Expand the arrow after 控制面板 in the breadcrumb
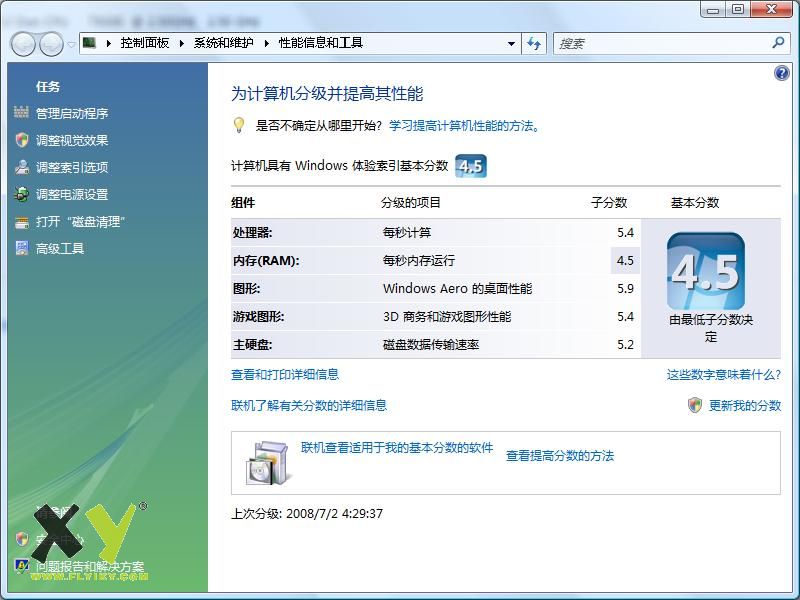This screenshot has height=600, width=800. [180, 43]
